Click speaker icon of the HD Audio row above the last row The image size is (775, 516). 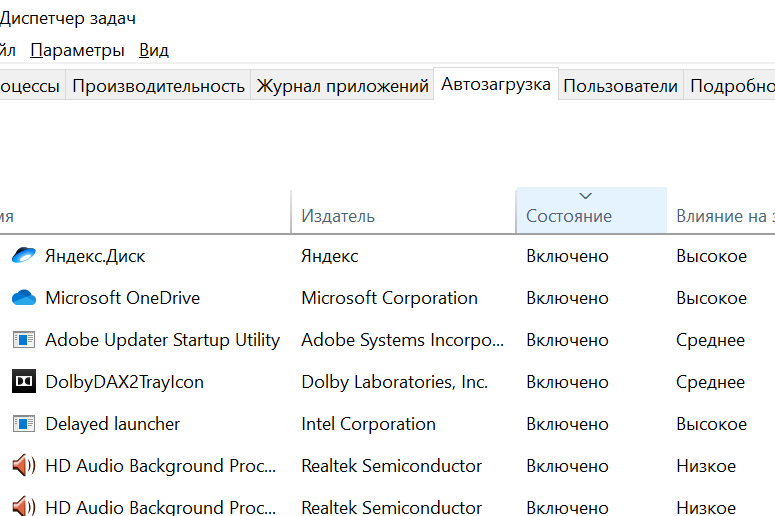24,466
